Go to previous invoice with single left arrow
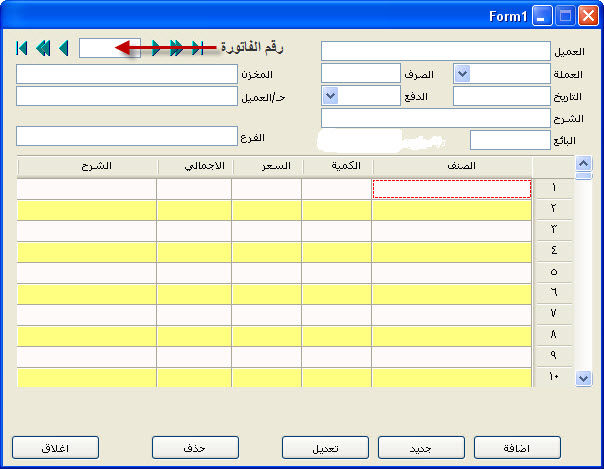The image size is (604, 469). (64, 48)
